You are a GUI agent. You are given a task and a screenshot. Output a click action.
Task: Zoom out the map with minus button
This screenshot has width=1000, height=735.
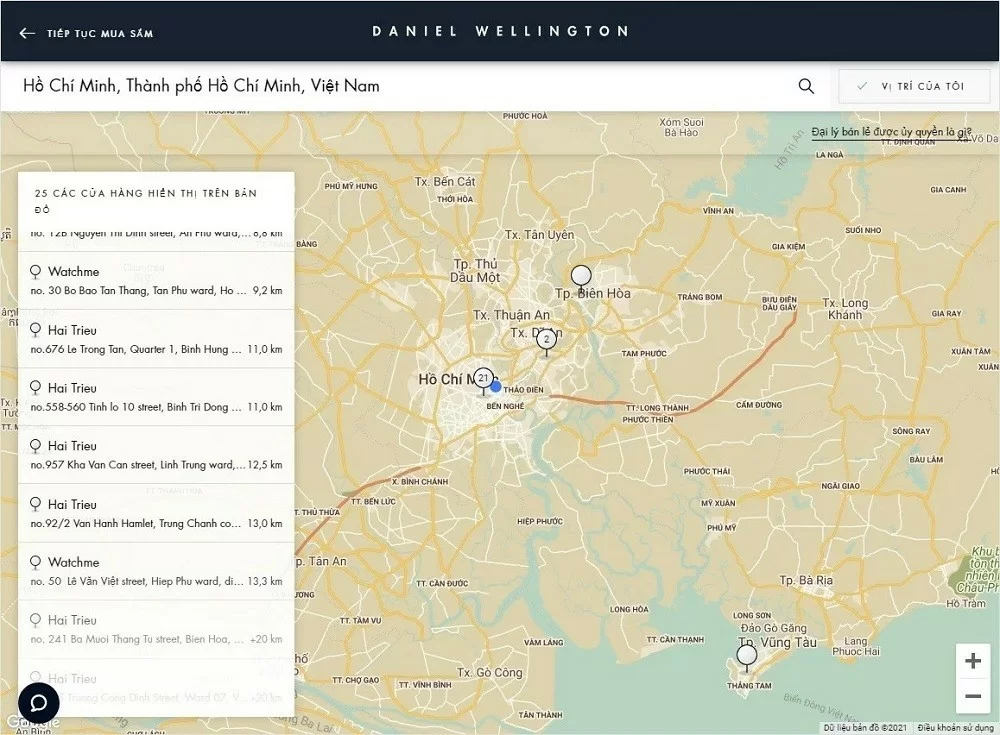tap(972, 696)
